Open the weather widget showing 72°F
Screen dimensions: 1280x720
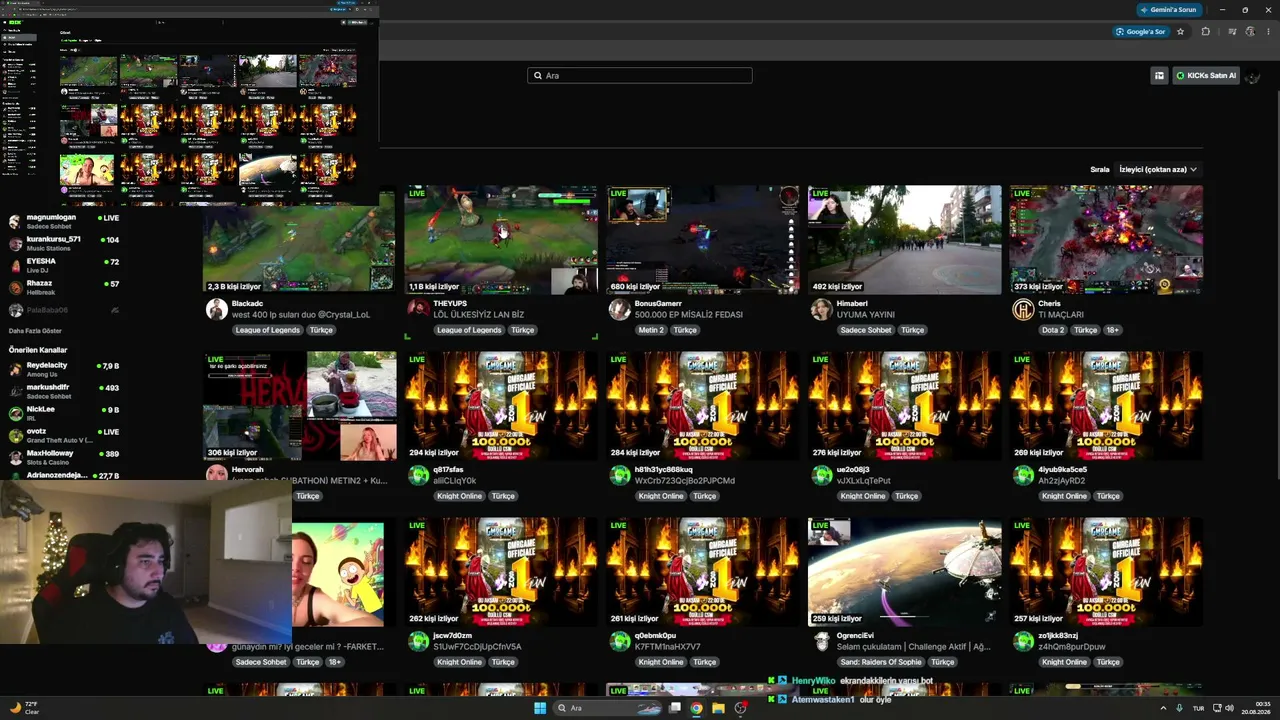tap(26, 708)
